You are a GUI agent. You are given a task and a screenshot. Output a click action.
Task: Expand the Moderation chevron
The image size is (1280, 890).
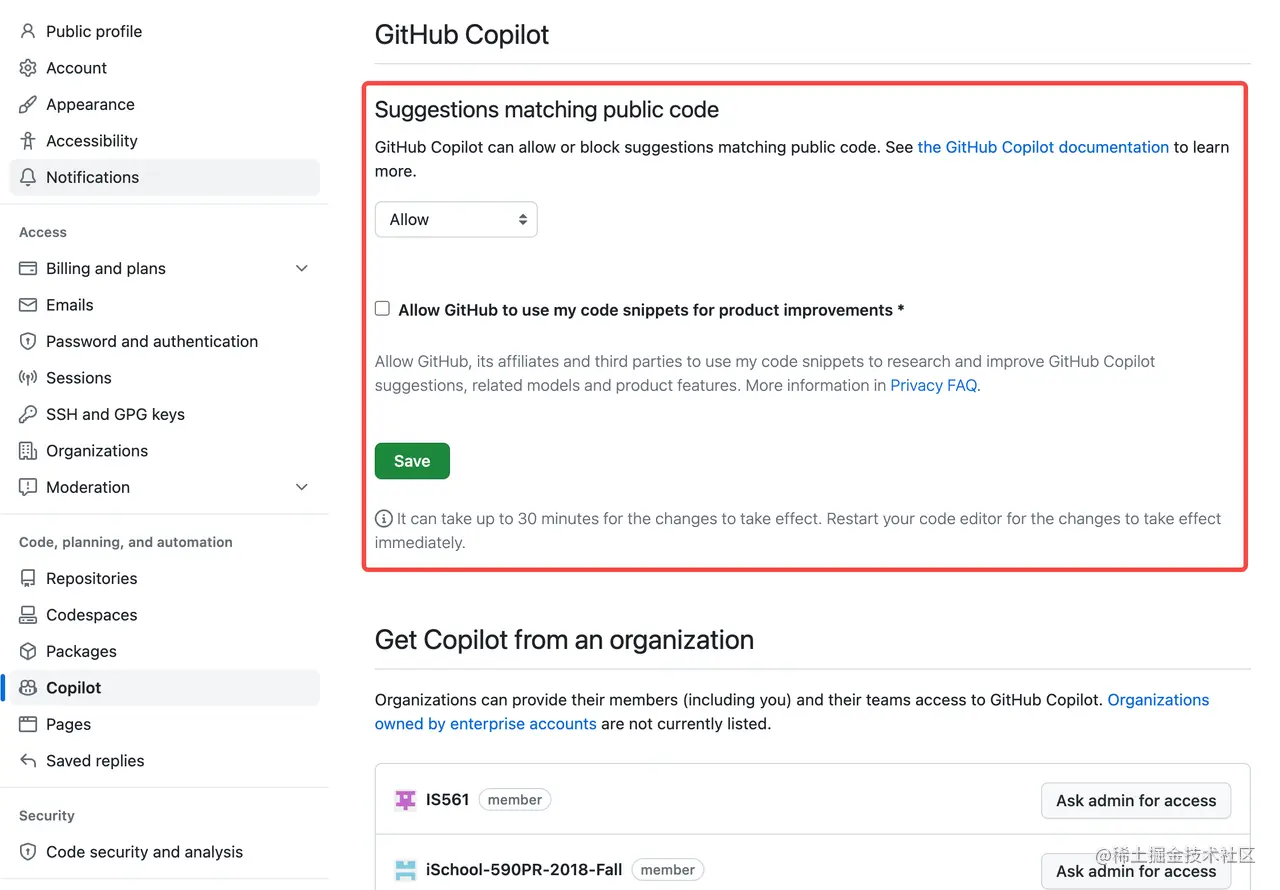302,487
